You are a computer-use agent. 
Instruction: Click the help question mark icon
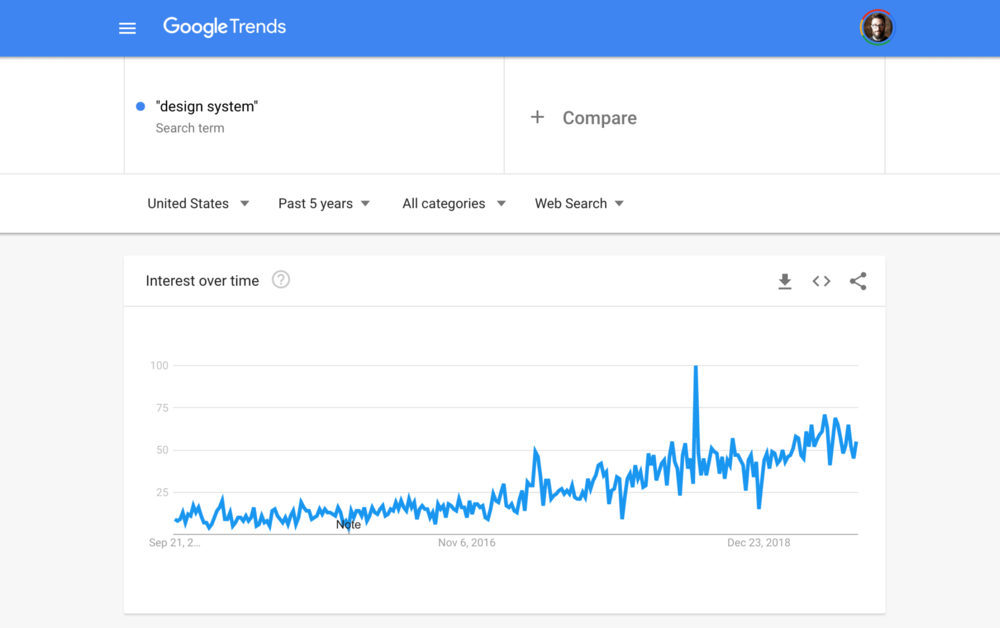[281, 280]
